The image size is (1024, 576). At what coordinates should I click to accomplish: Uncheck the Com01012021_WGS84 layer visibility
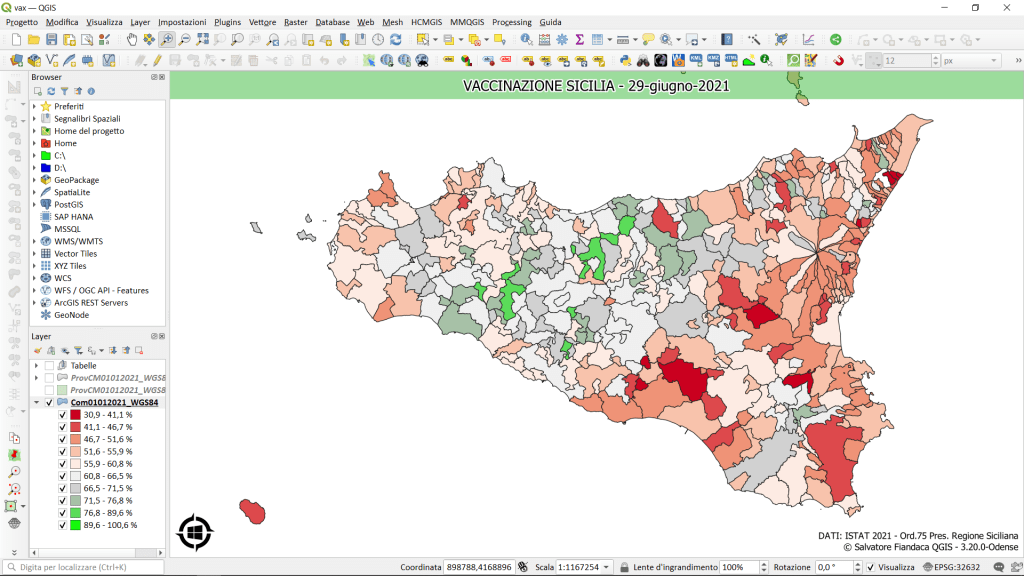(49, 402)
